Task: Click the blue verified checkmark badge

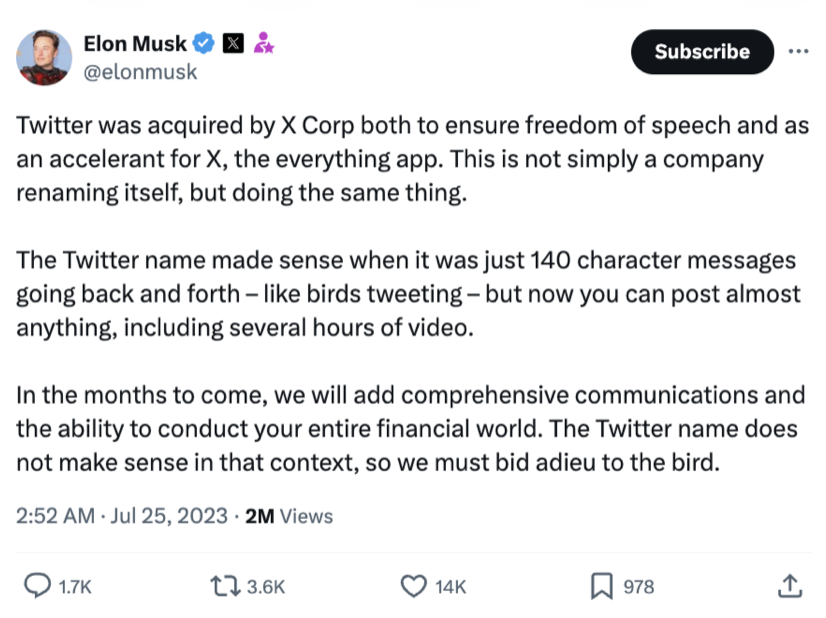Action: coord(203,43)
